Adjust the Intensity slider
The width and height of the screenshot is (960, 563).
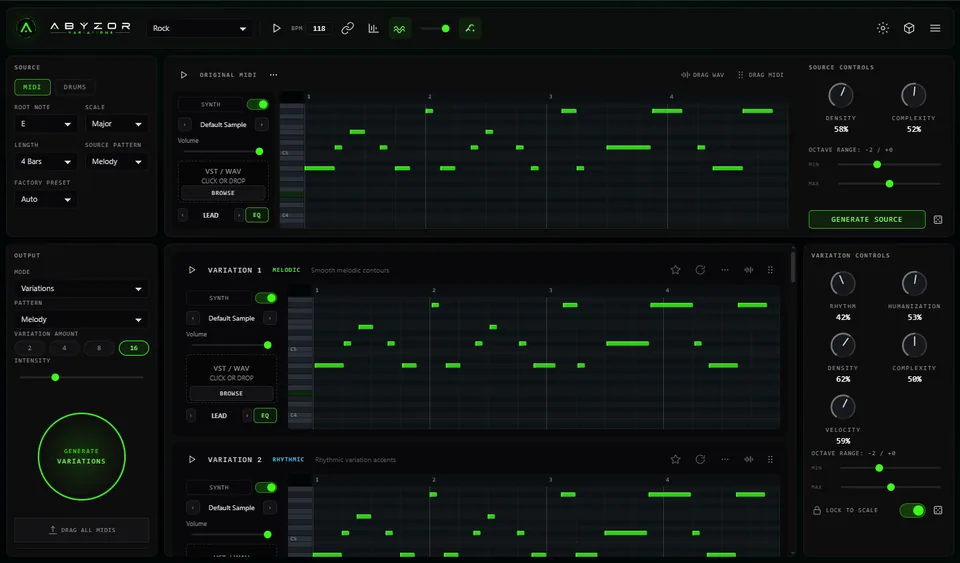click(x=81, y=378)
